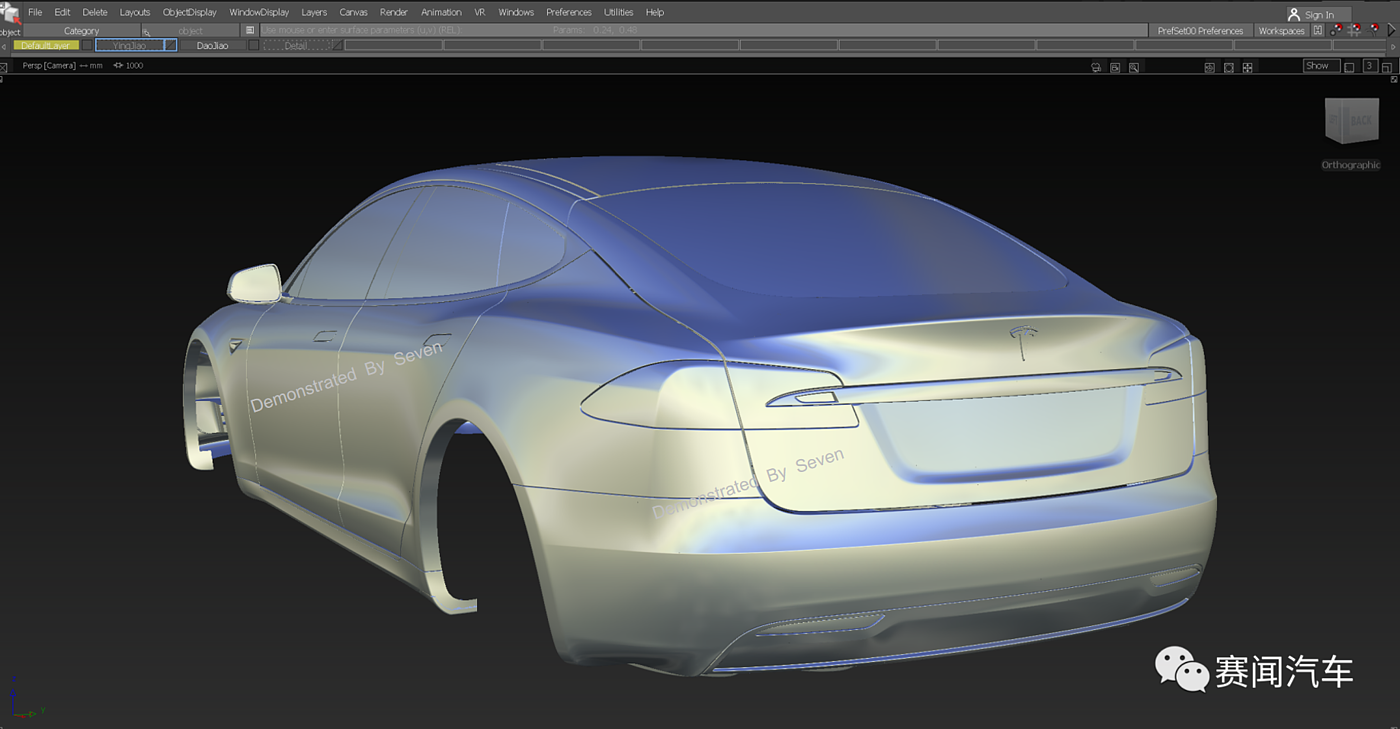1400x729 pixels.
Task: Click the Sign In button
Action: 1318,14
